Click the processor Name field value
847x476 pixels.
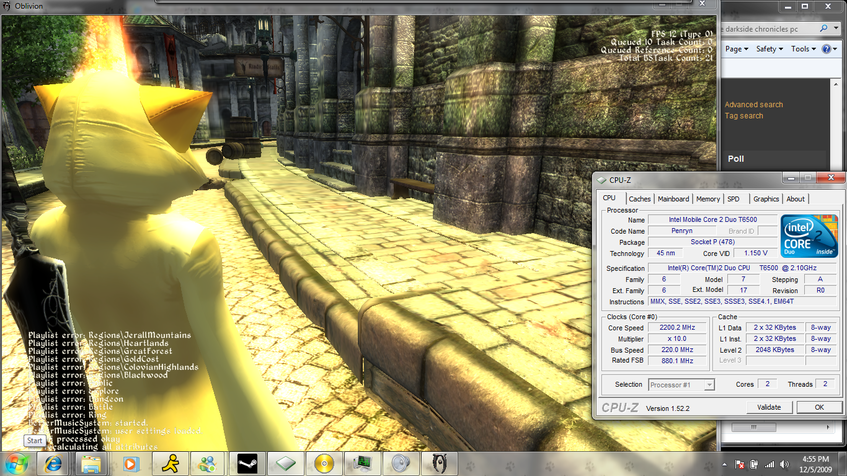pos(712,219)
